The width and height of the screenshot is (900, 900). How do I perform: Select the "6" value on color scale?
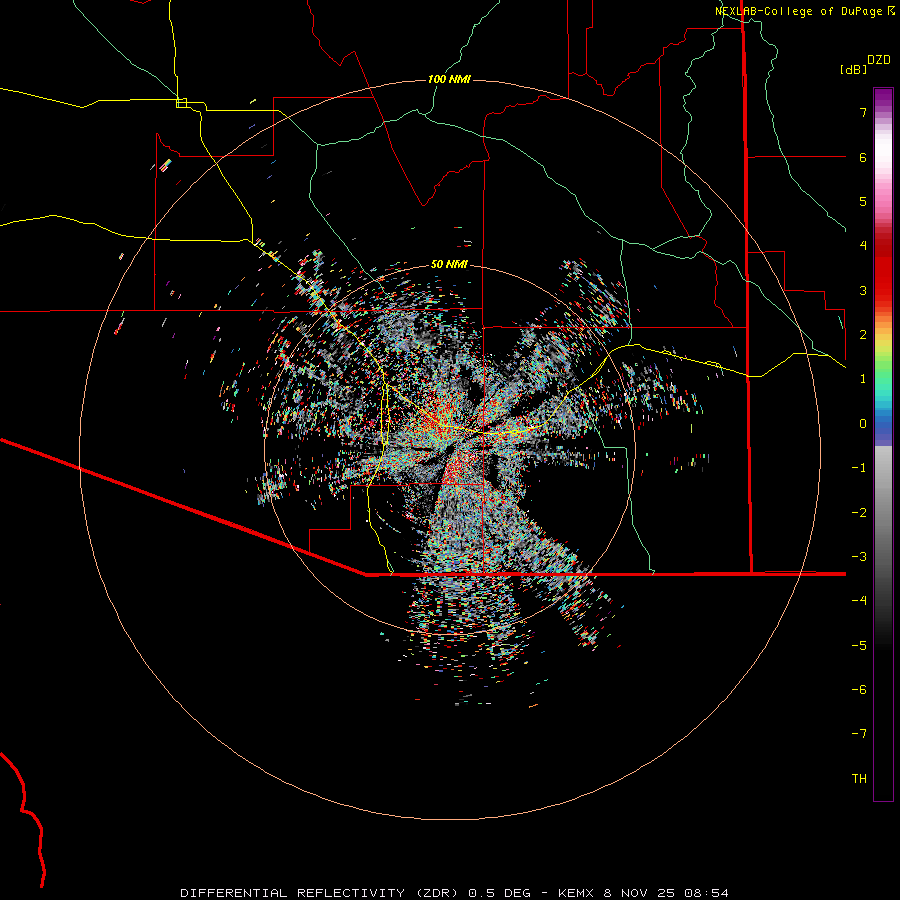tap(863, 157)
